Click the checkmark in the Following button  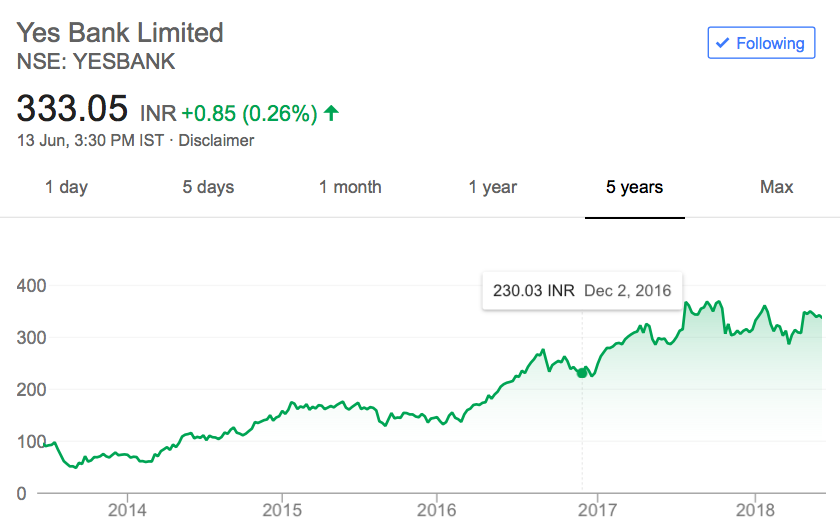pyautogui.click(x=723, y=43)
